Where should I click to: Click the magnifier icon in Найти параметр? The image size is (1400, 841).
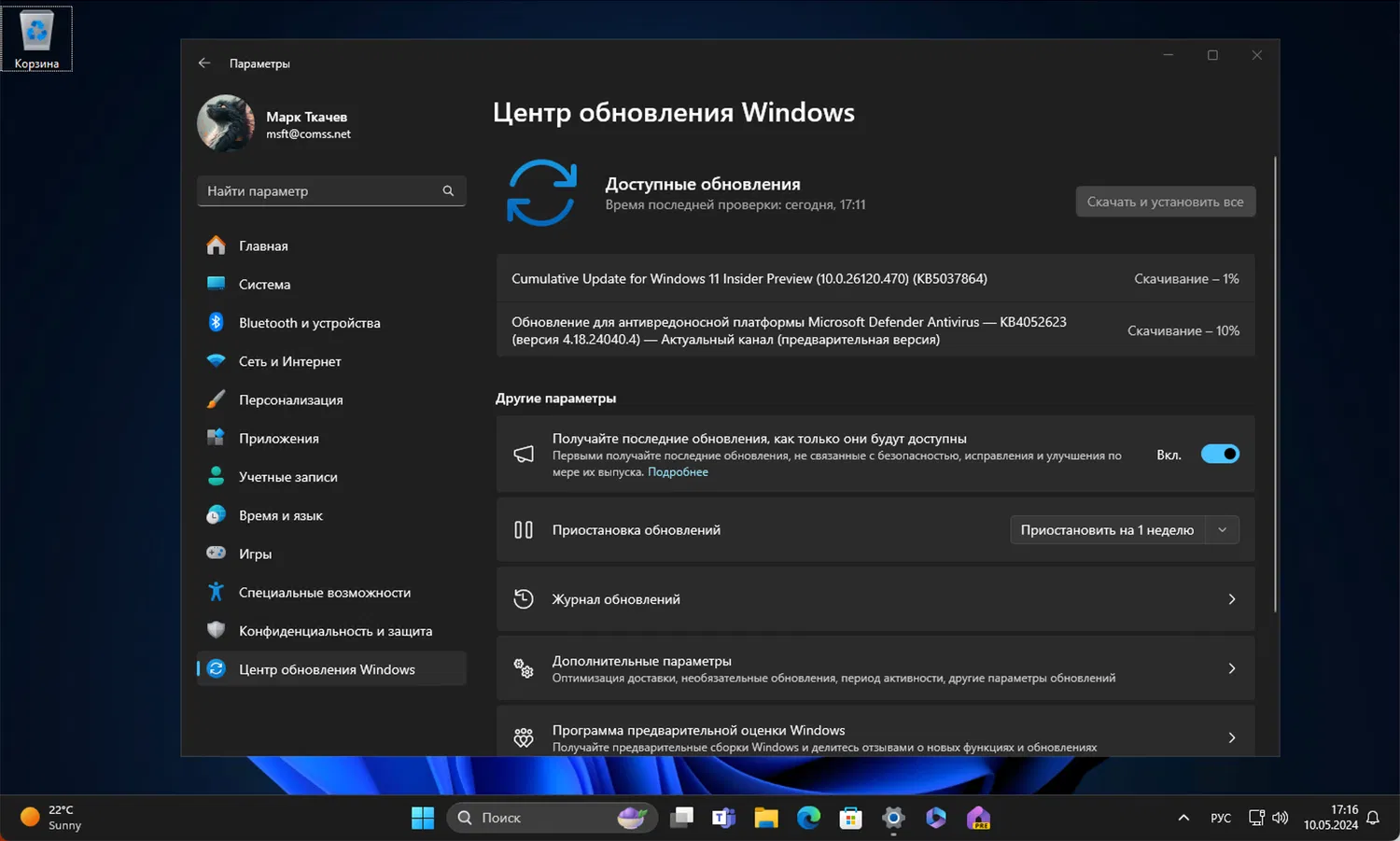click(x=448, y=191)
